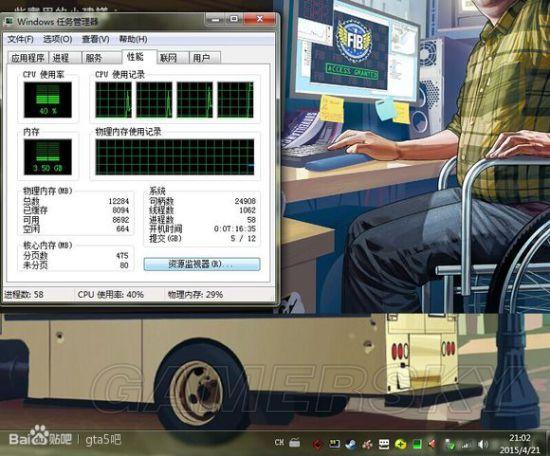Click the green checkmark shield tray icon

(x=449, y=445)
